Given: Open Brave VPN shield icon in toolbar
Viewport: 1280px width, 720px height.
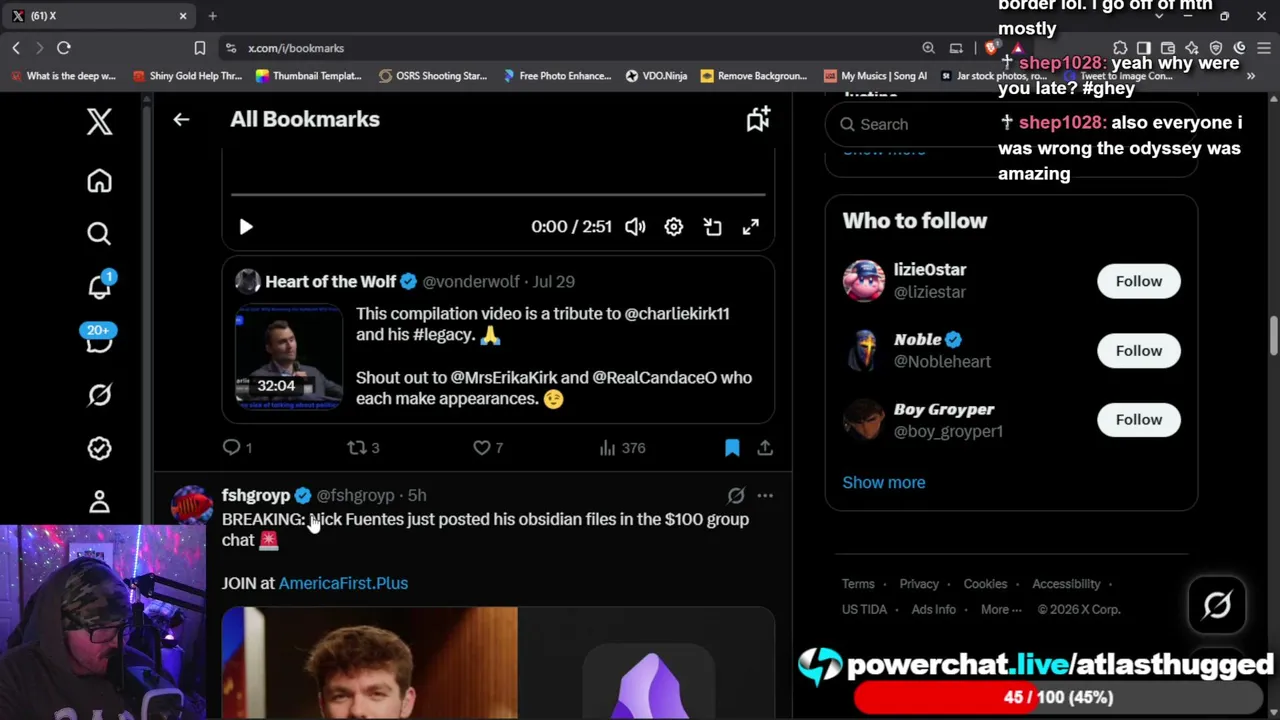Looking at the screenshot, I should 1216,48.
